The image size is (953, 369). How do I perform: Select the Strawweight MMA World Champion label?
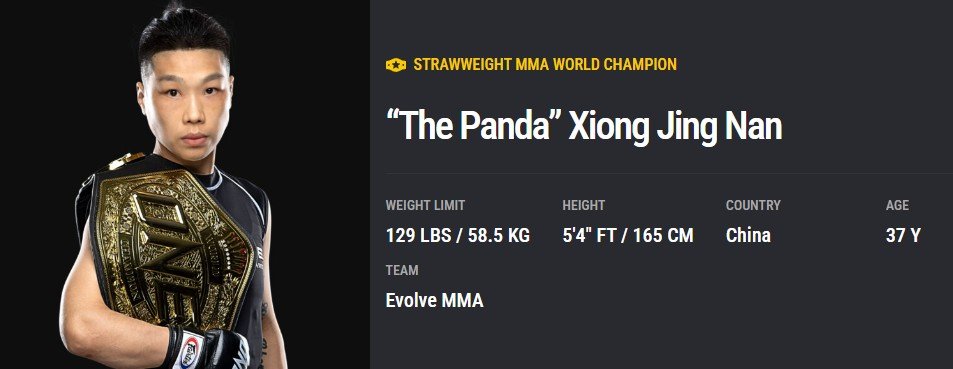coord(545,64)
